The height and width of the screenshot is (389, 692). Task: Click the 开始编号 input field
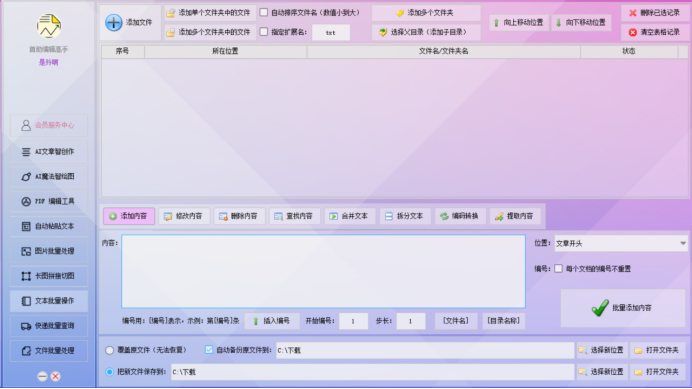[x=354, y=321]
